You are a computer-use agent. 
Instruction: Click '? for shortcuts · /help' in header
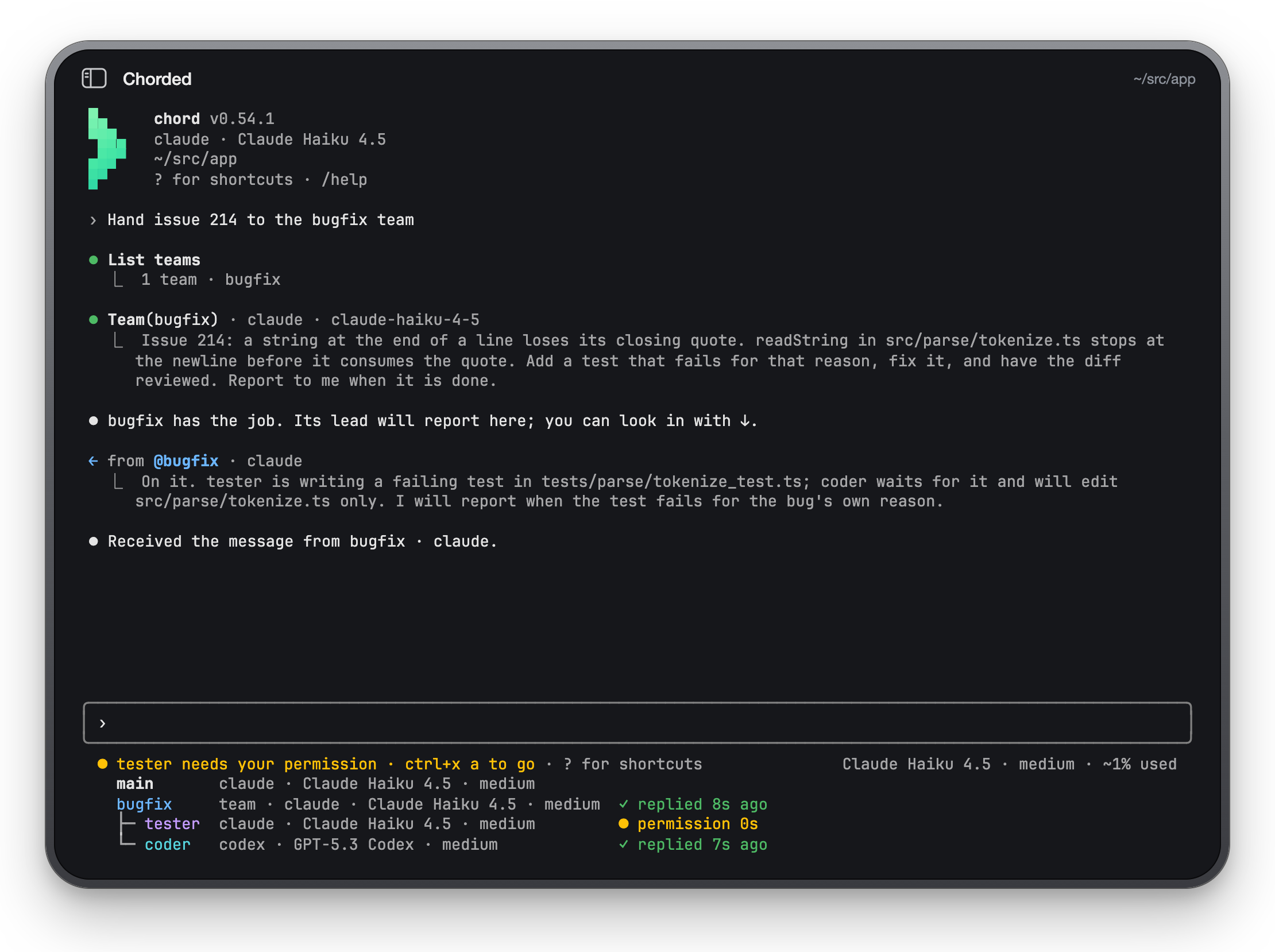tap(261, 180)
